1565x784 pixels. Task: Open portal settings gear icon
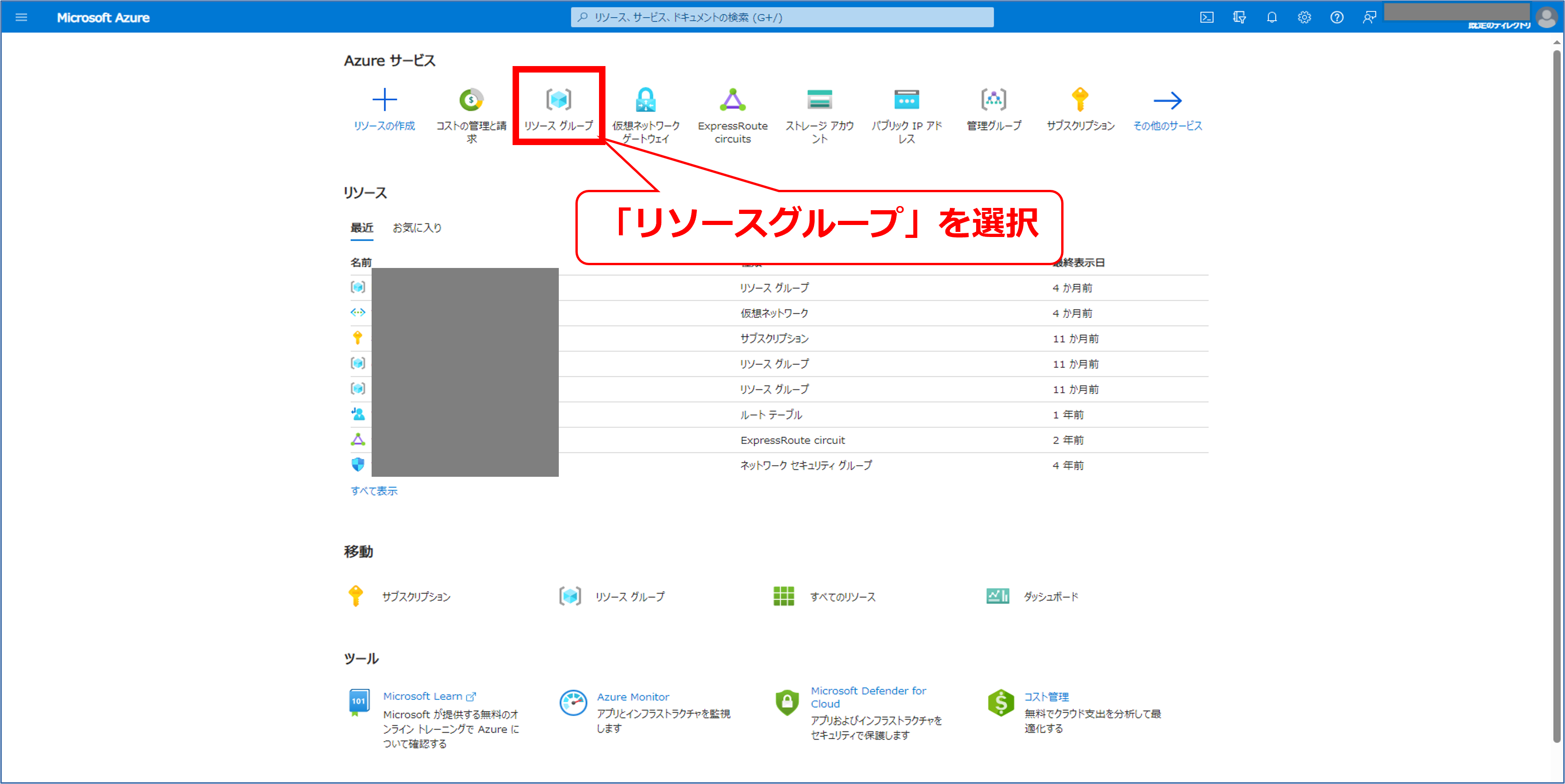[x=1304, y=18]
